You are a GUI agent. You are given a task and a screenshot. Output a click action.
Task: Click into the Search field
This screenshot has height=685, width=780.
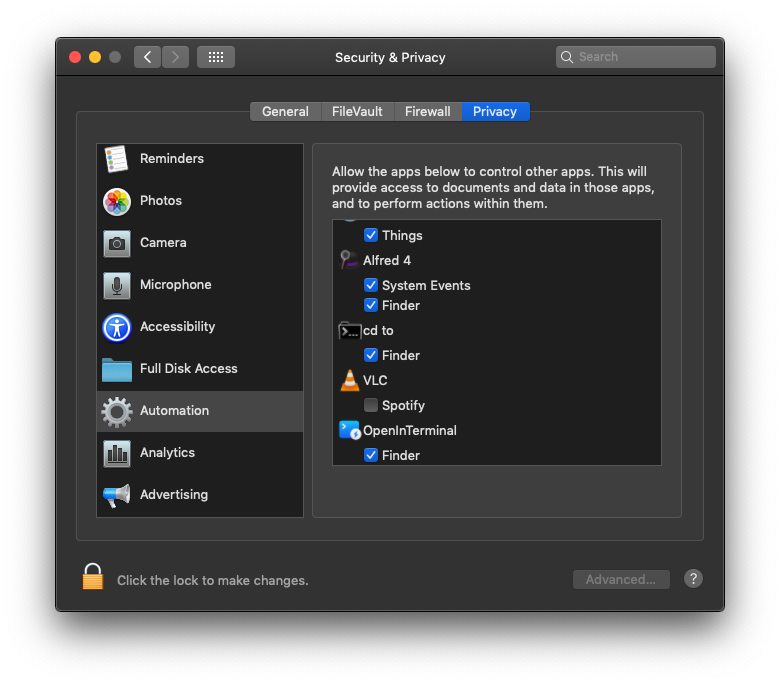click(x=636, y=57)
